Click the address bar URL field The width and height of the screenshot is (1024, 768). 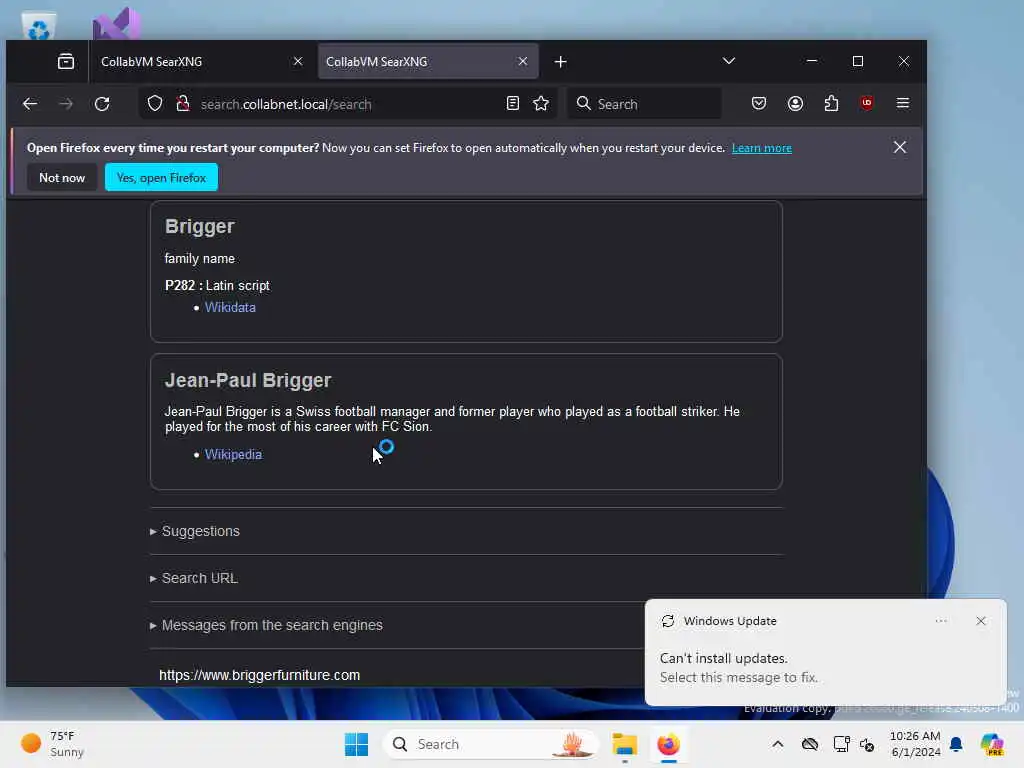[347, 104]
